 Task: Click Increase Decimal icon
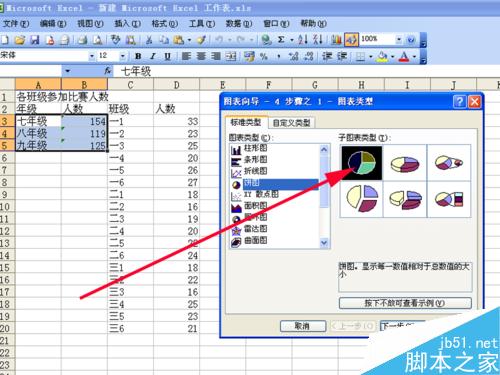(x=293, y=56)
